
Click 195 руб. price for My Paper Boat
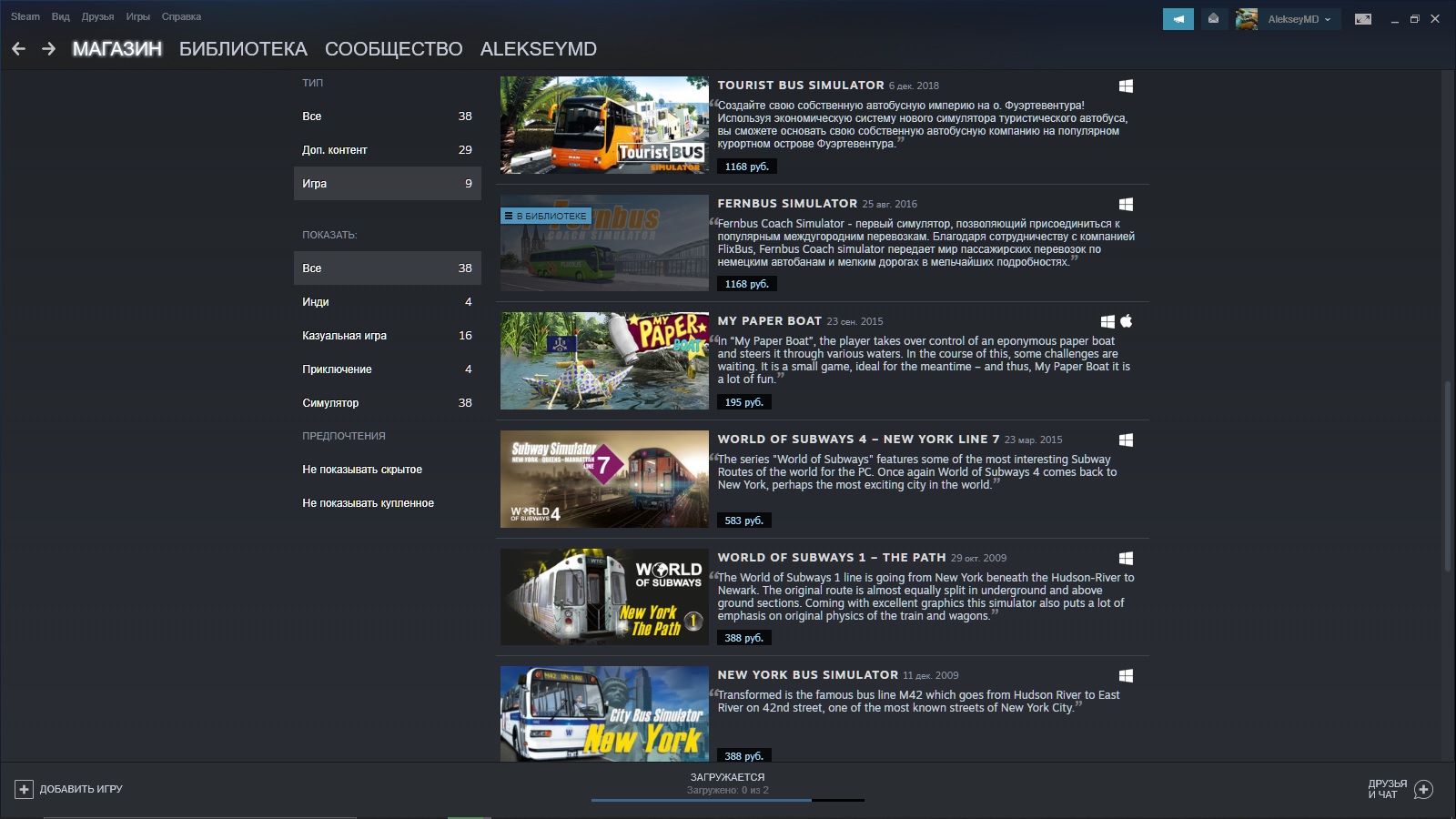(744, 402)
